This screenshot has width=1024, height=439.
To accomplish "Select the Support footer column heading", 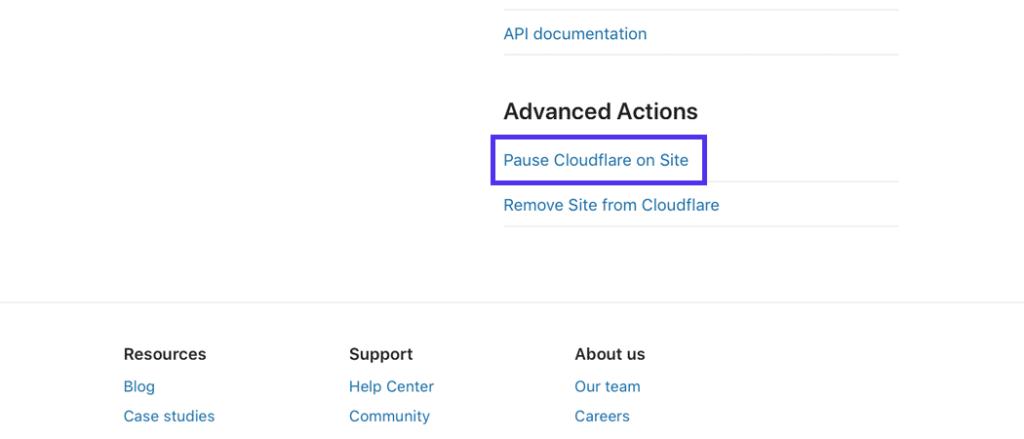I will point(381,354).
